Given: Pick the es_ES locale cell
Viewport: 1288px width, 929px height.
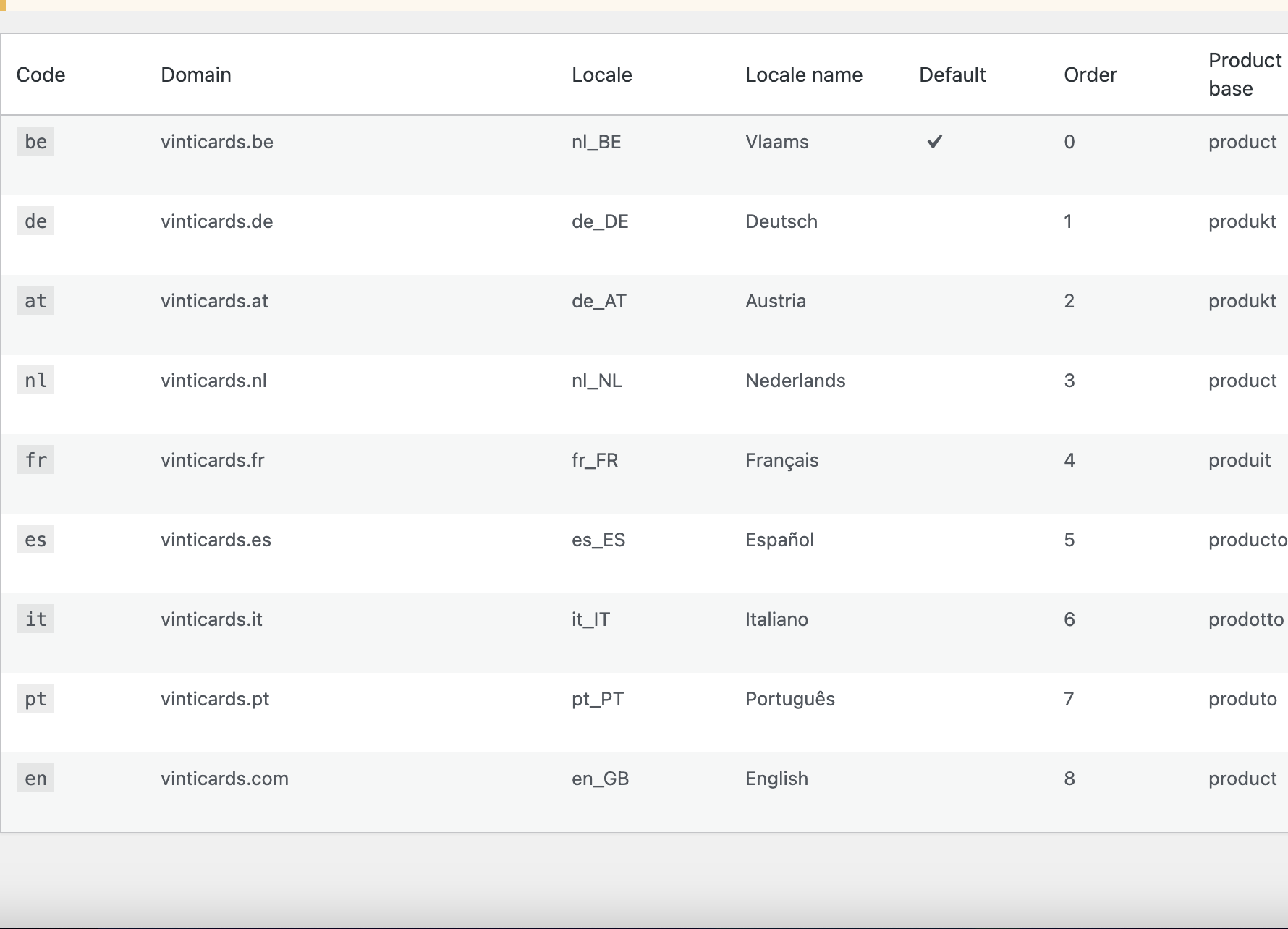Looking at the screenshot, I should click(598, 540).
